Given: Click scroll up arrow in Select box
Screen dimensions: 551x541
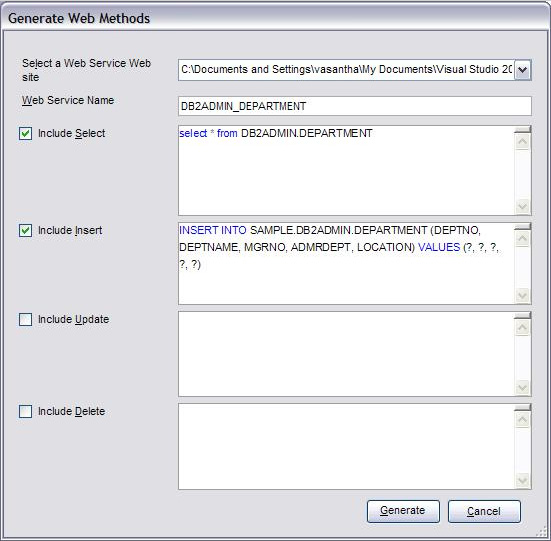Looking at the screenshot, I should (x=523, y=142).
